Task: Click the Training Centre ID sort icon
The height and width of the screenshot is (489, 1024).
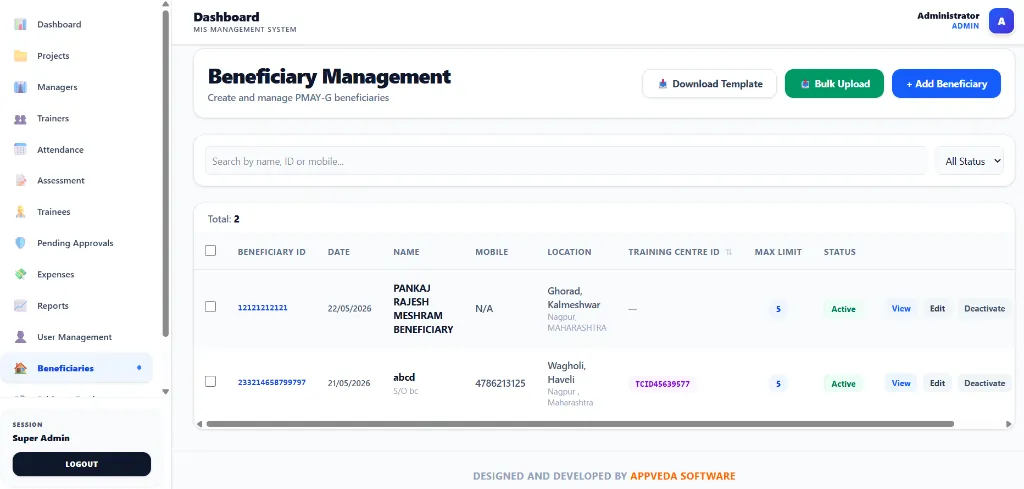Action: (x=729, y=252)
